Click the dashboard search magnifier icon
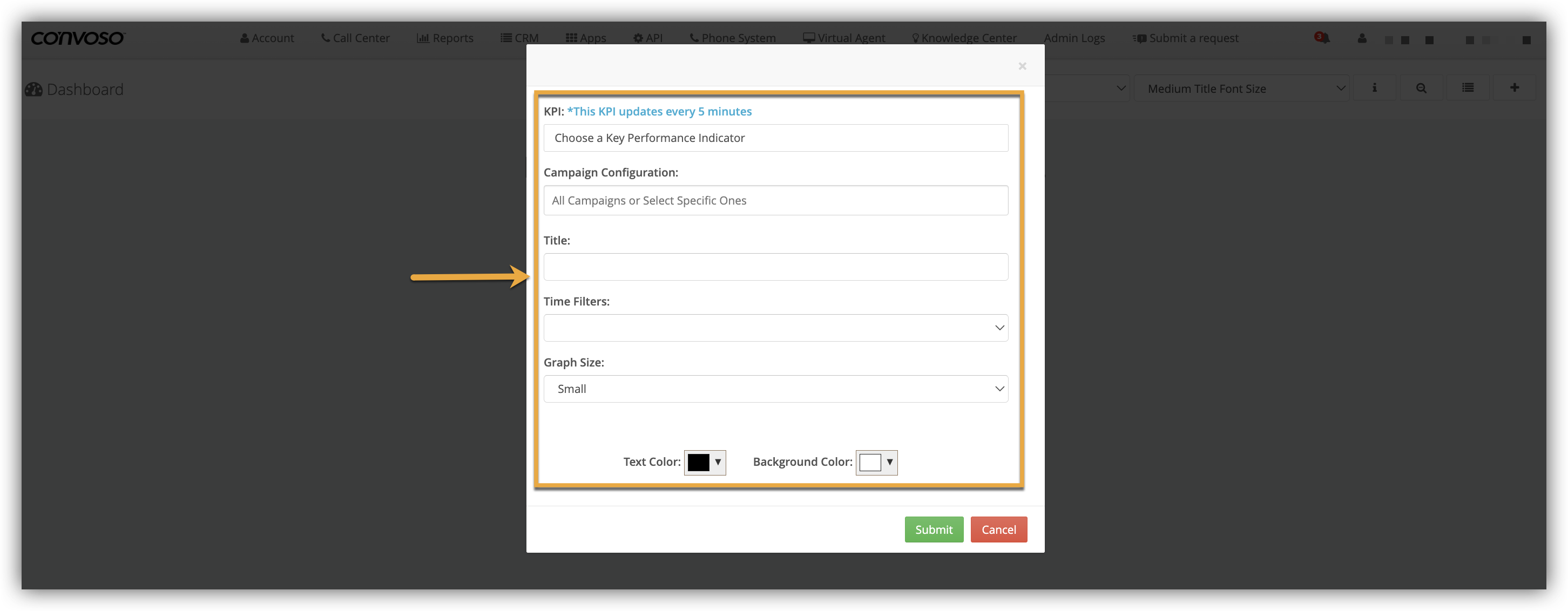 (1421, 88)
